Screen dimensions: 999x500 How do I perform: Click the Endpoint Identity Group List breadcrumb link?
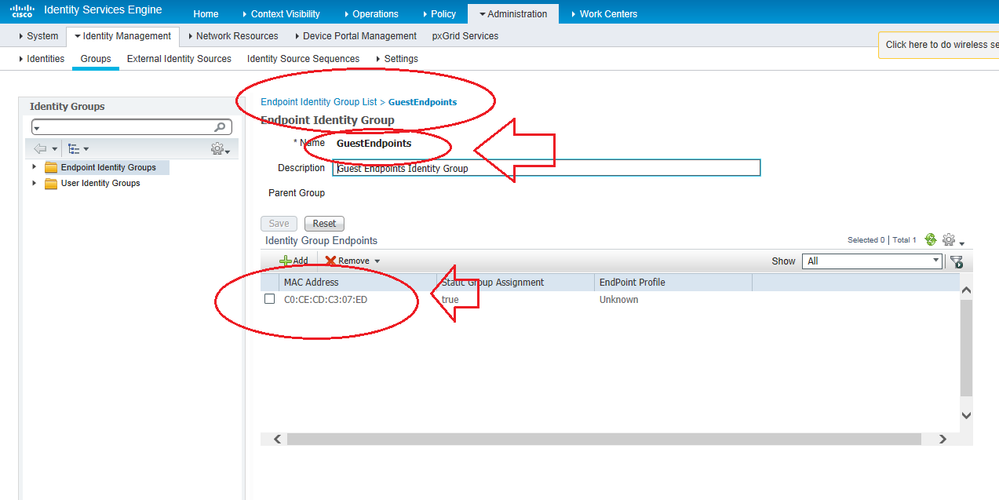click(x=319, y=102)
